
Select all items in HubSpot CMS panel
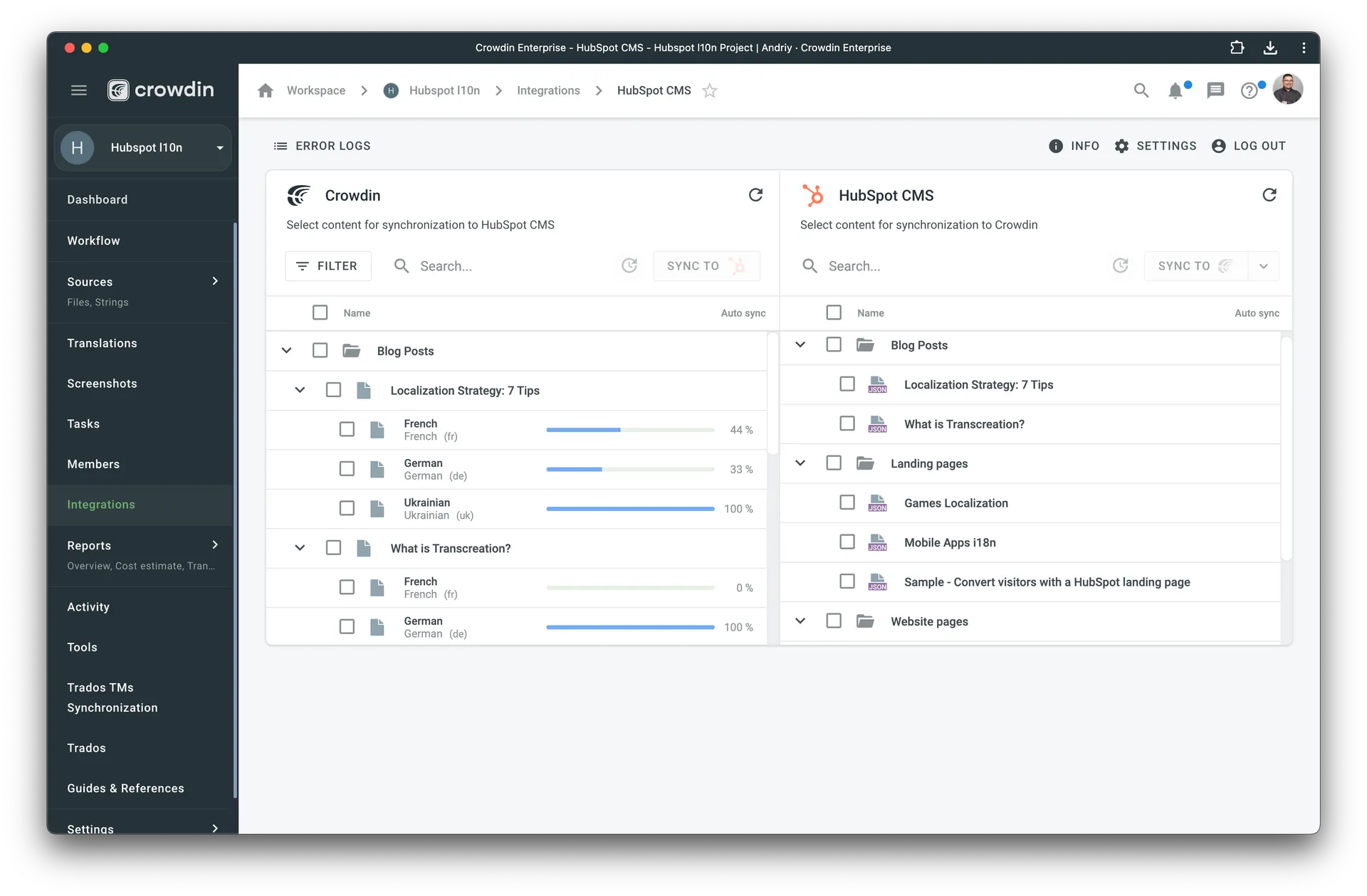tap(834, 312)
